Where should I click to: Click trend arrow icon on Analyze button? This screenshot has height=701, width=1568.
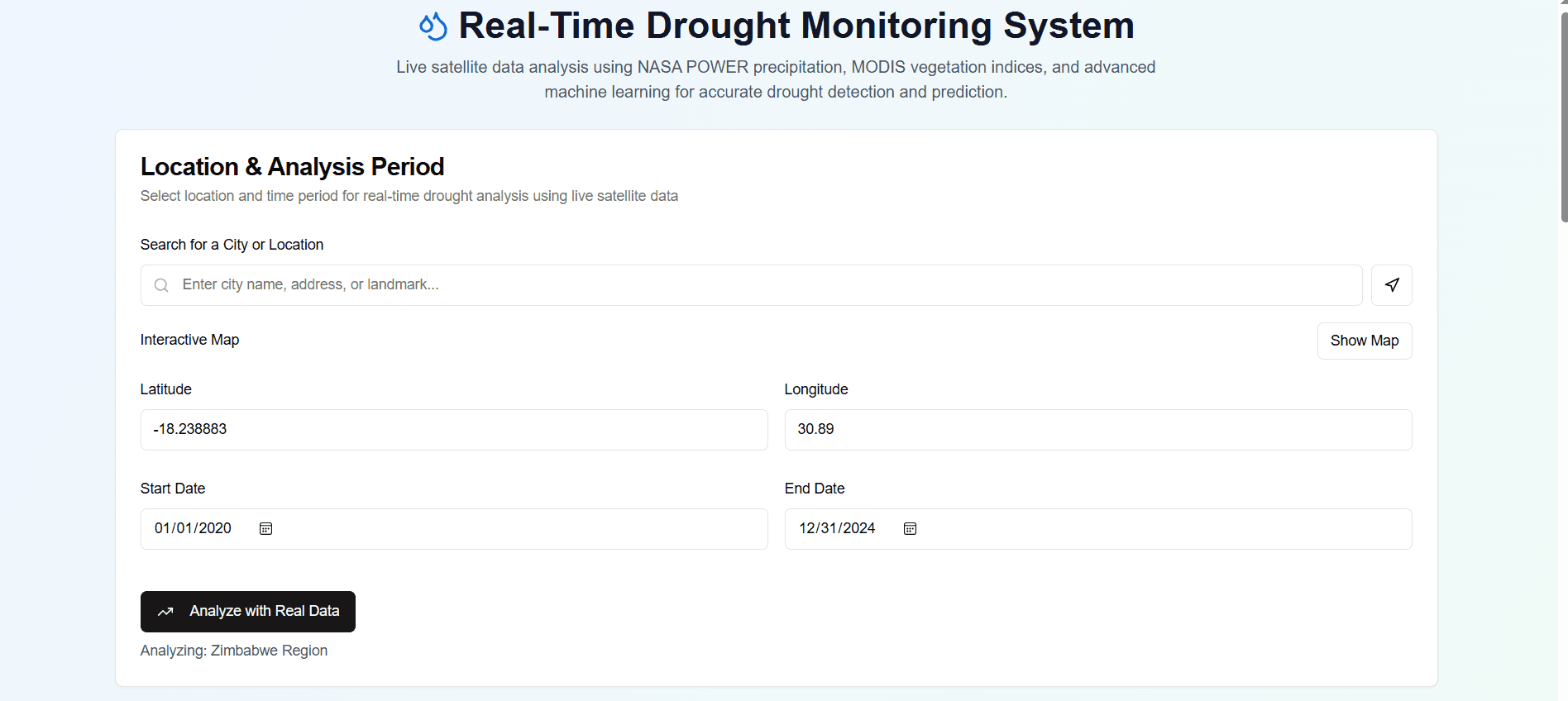165,612
